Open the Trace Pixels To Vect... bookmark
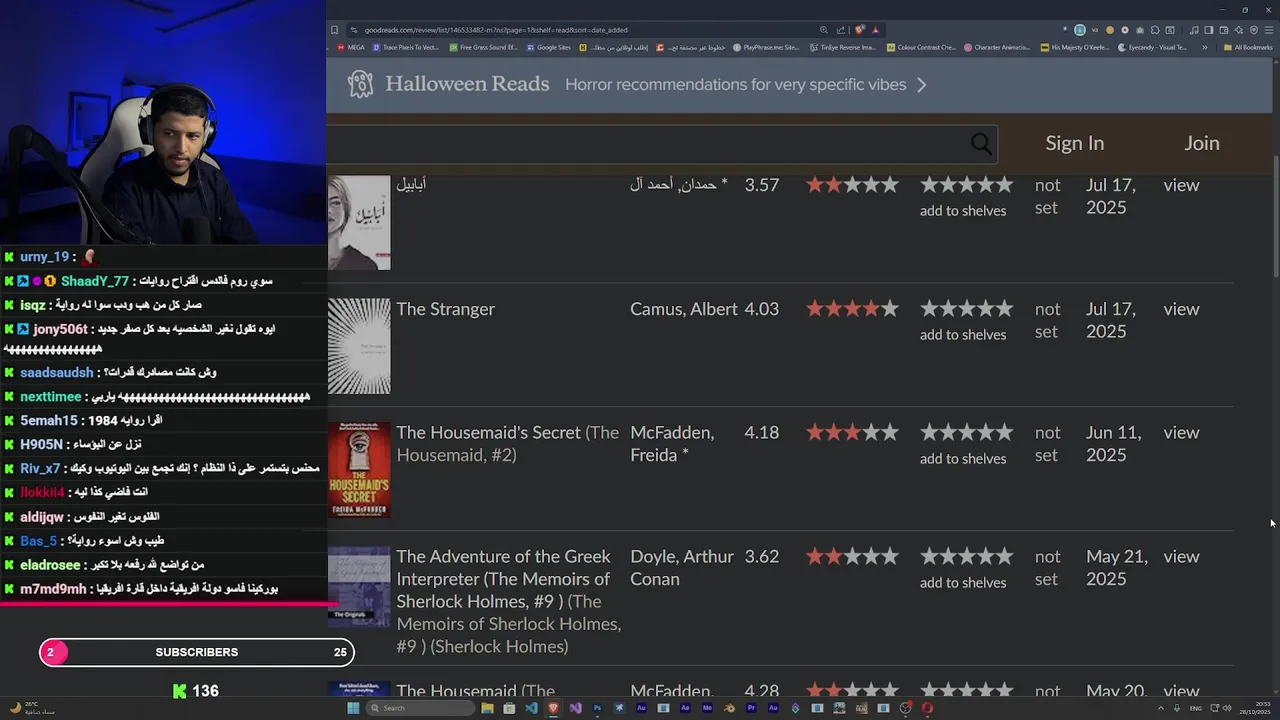This screenshot has width=1280, height=720. coord(406,47)
